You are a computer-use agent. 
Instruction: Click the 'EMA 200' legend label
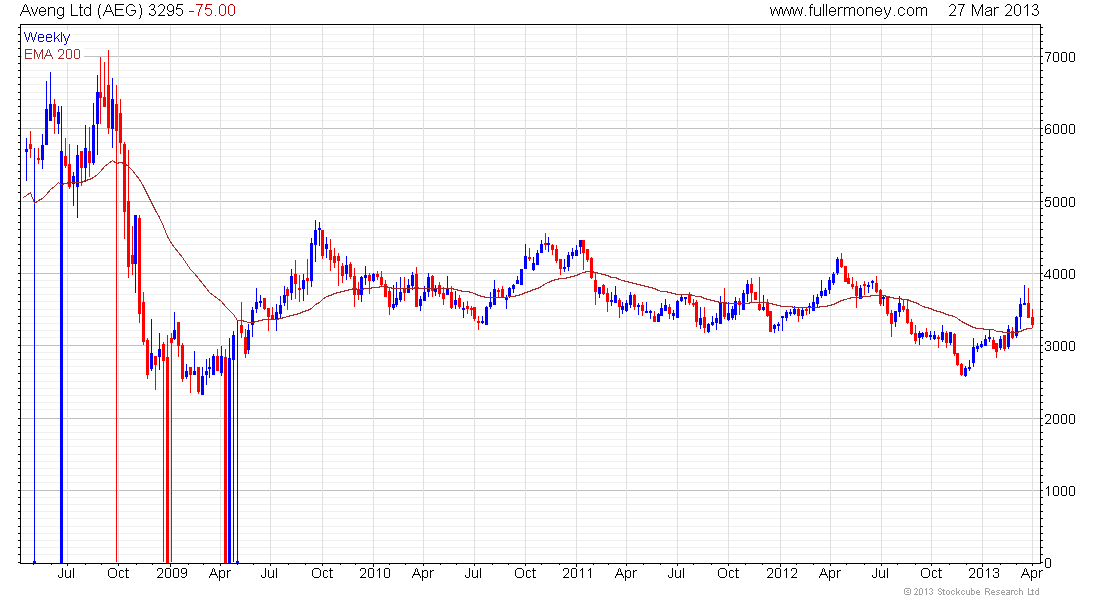[x=53, y=54]
